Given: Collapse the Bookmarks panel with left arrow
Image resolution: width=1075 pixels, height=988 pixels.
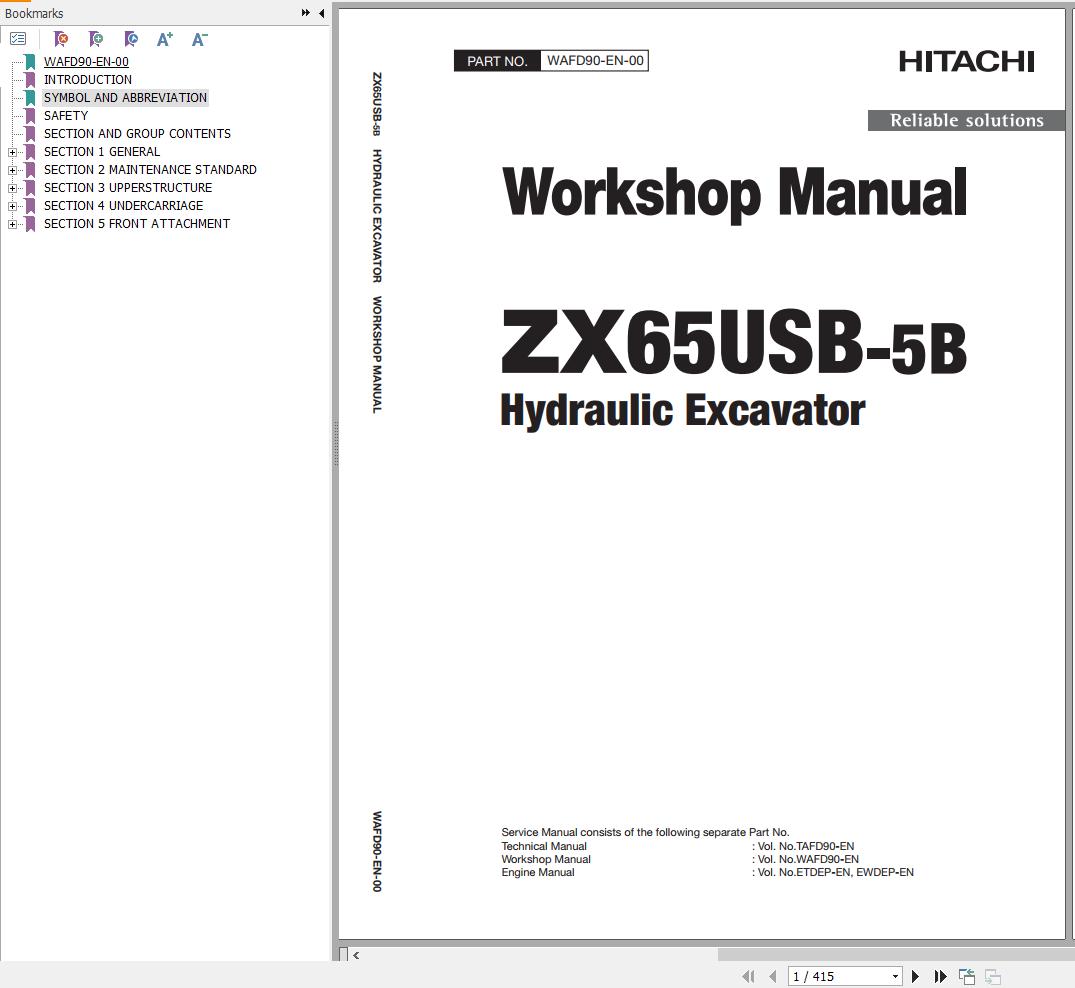Looking at the screenshot, I should [322, 12].
